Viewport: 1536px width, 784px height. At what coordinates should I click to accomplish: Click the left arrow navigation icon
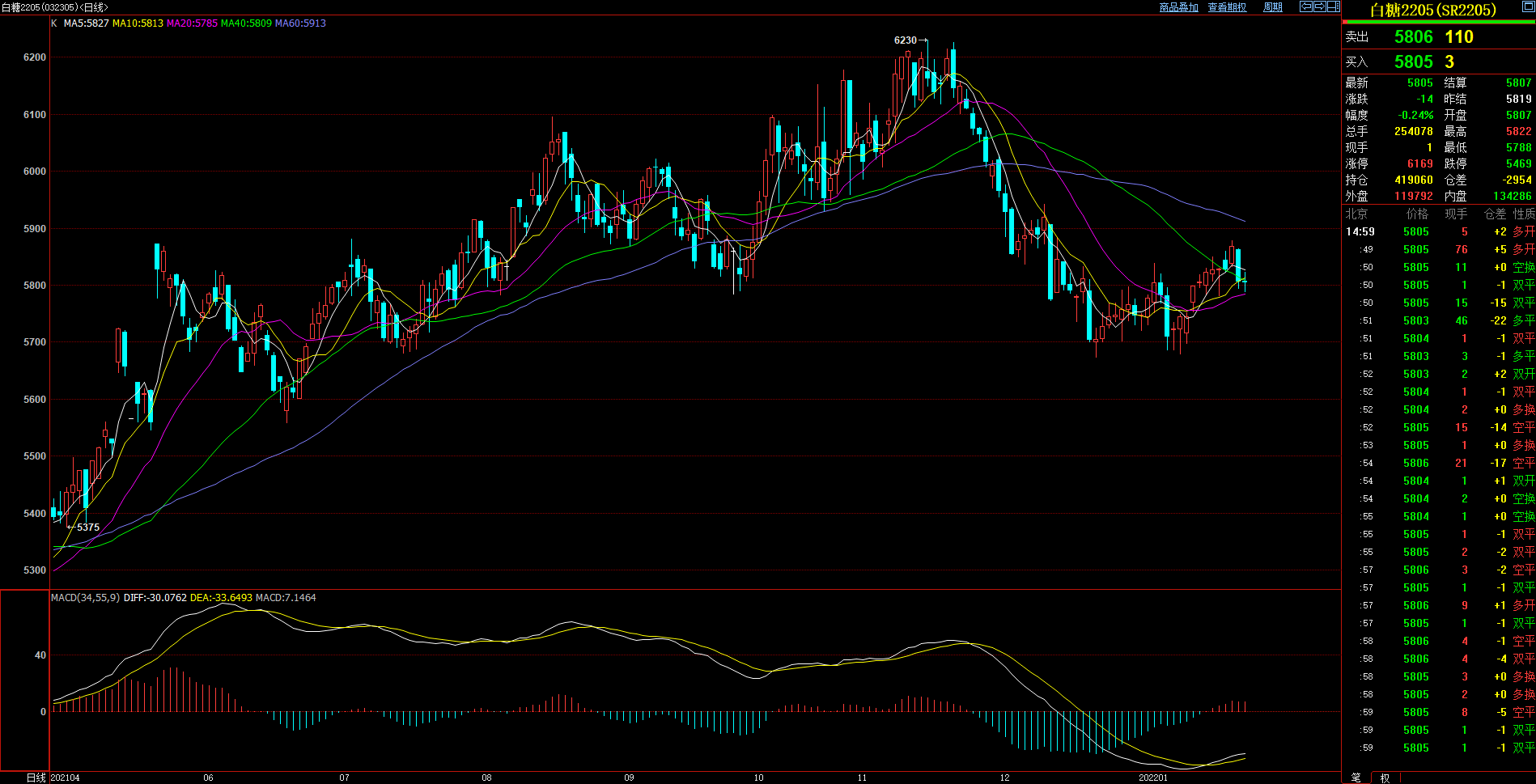coord(1305,6)
